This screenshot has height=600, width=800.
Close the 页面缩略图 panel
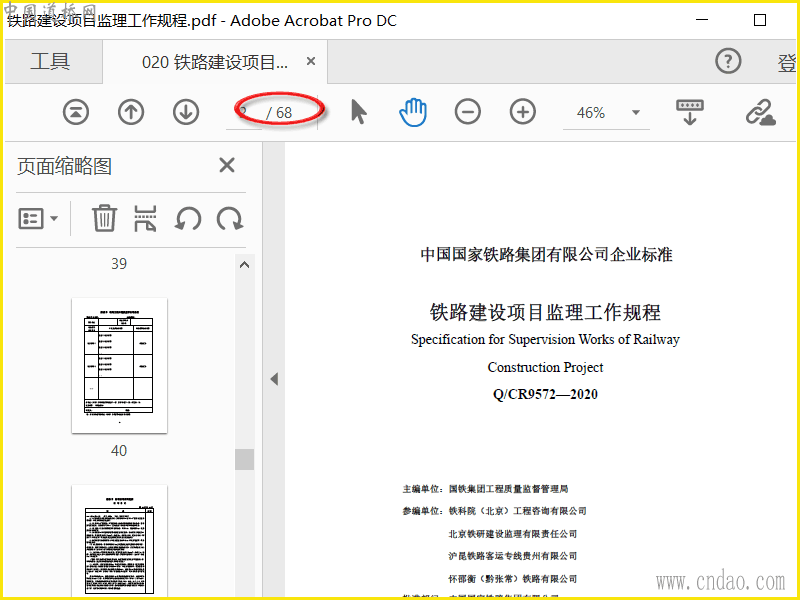(x=227, y=165)
